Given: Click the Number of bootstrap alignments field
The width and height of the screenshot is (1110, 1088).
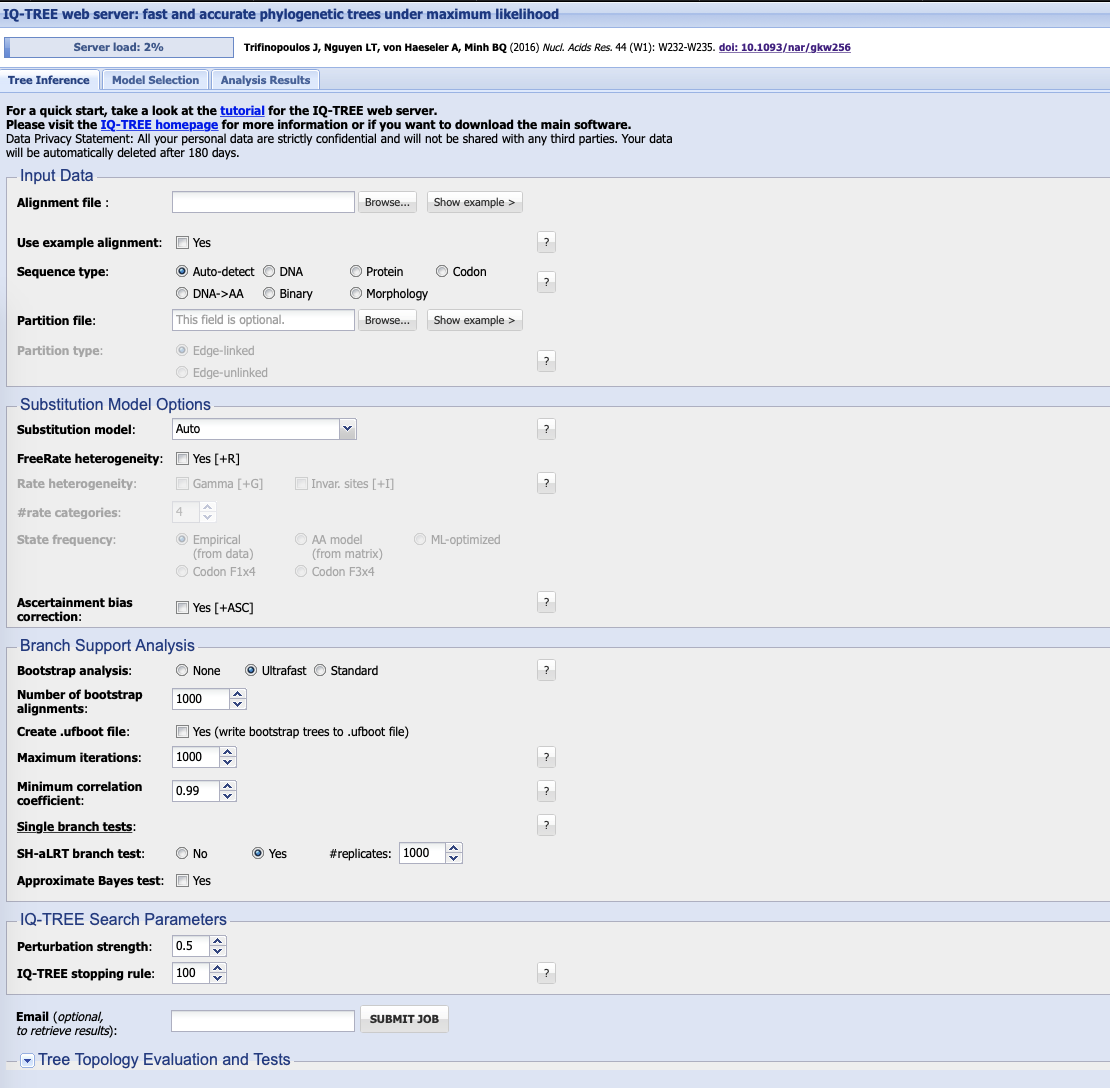Looking at the screenshot, I should [x=201, y=699].
